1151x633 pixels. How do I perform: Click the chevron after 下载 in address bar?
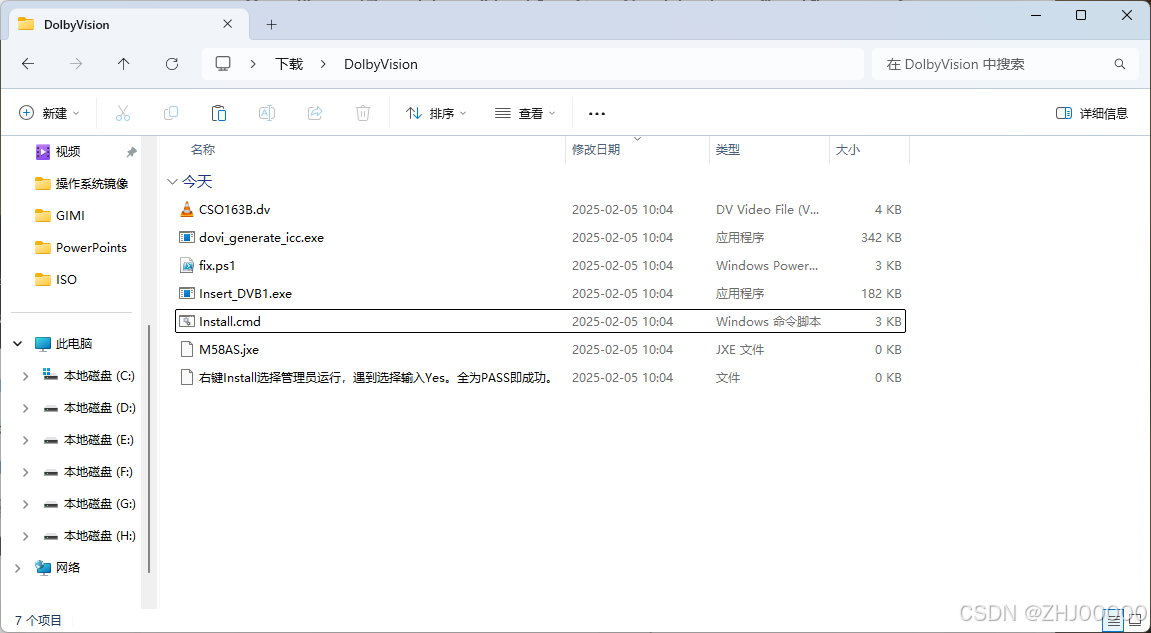click(x=323, y=64)
